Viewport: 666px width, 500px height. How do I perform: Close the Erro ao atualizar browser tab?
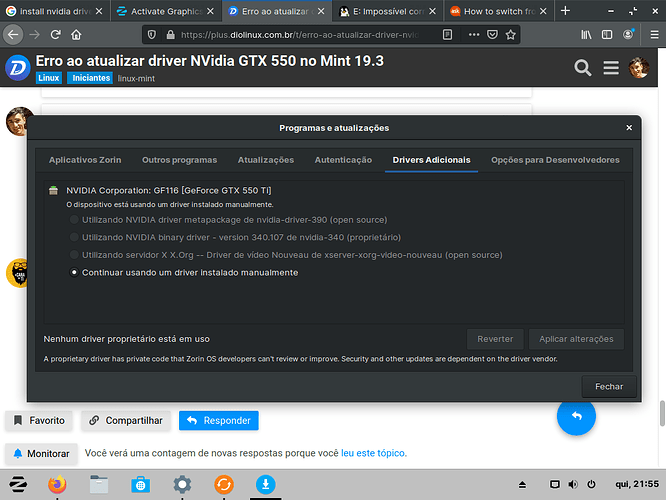click(321, 11)
